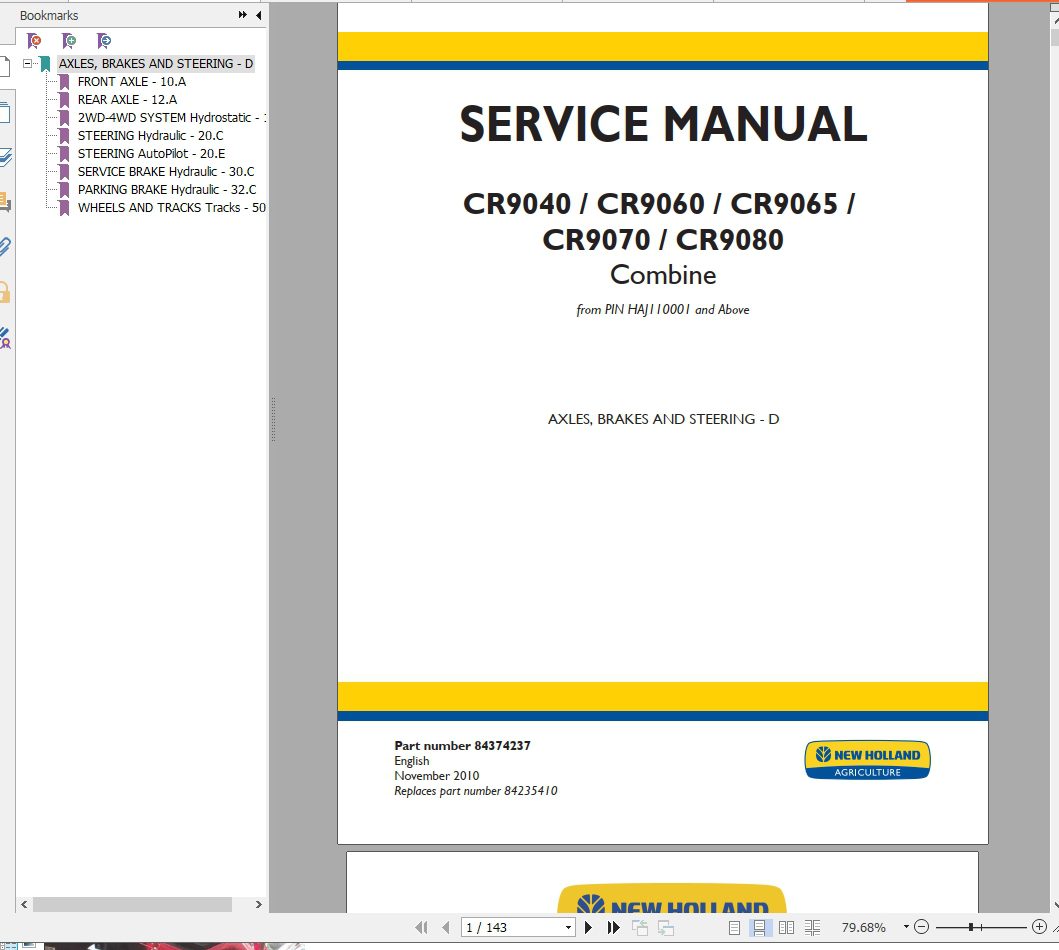Switch to facing pages view
This screenshot has height=950, width=1059.
click(x=786, y=928)
